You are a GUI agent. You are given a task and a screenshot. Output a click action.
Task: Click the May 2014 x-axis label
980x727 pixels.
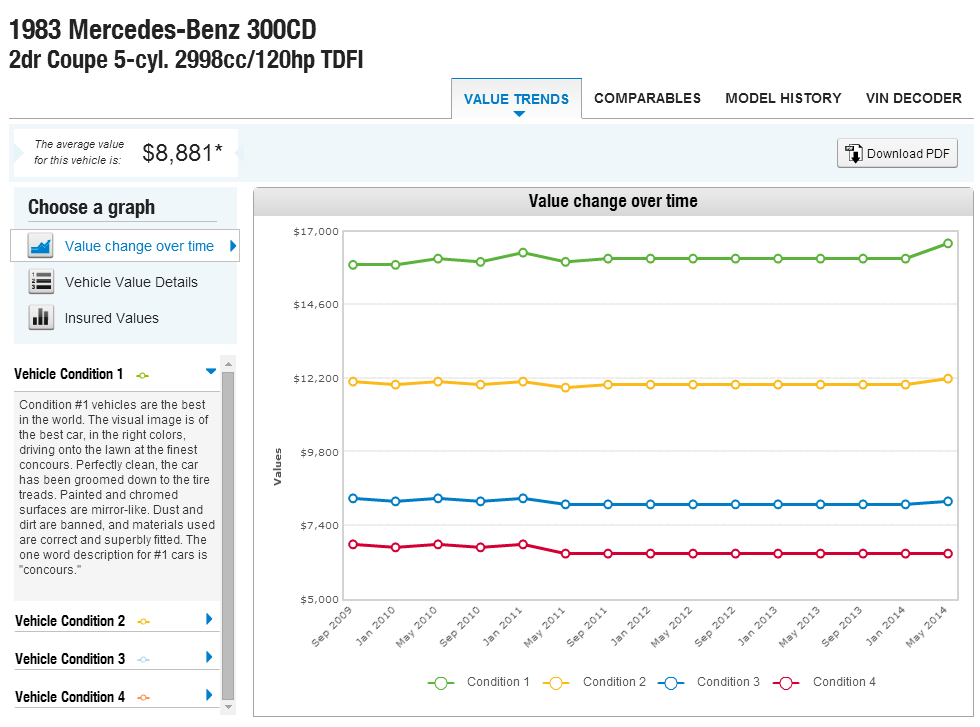click(x=927, y=626)
